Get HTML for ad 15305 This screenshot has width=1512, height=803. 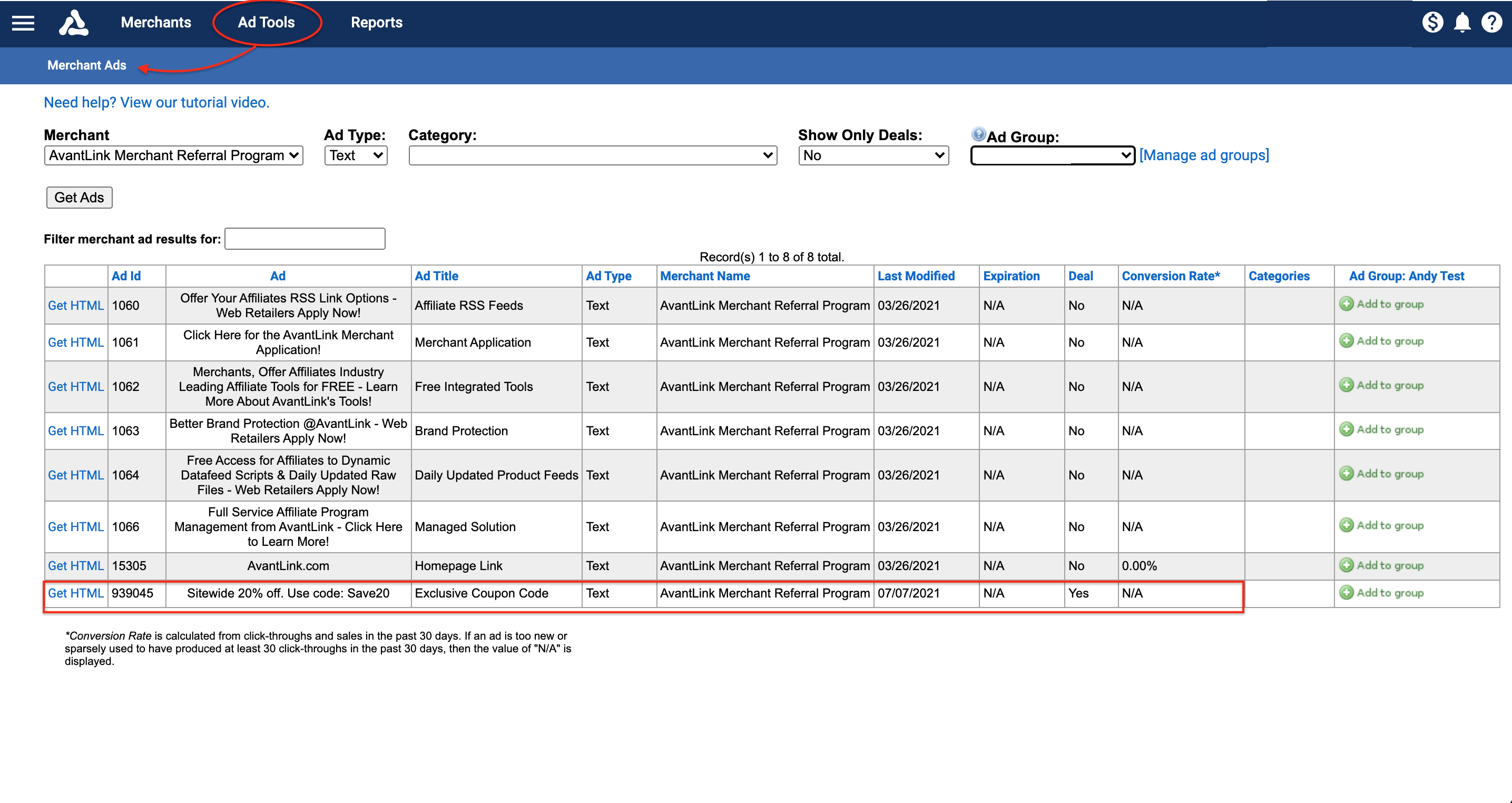coord(76,566)
